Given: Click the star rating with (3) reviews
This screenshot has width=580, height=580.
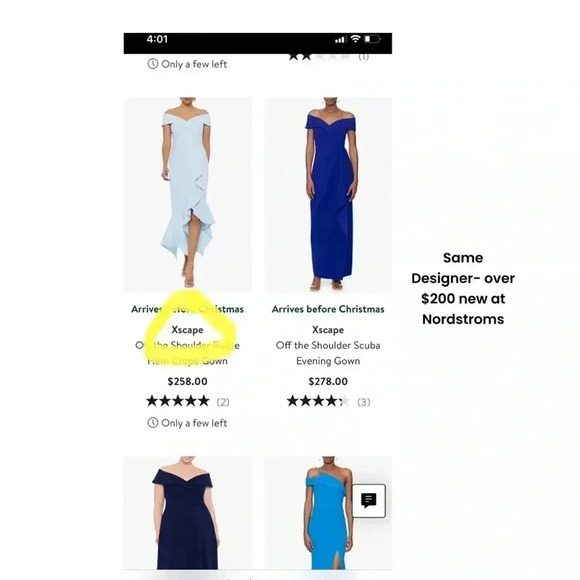Looking at the screenshot, I should 328,401.
